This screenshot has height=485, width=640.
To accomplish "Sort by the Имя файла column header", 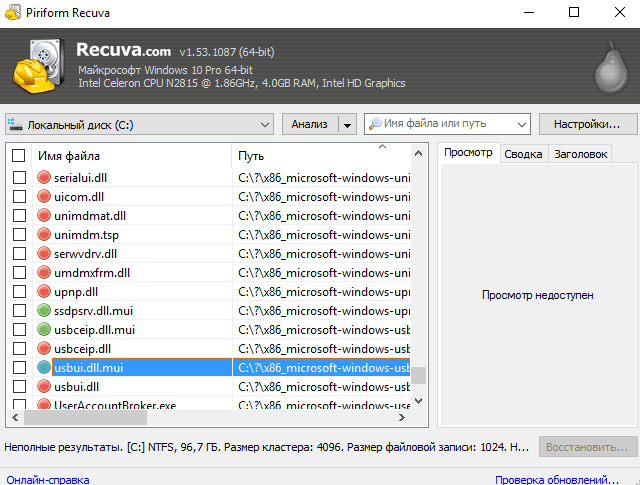I will tap(130, 156).
